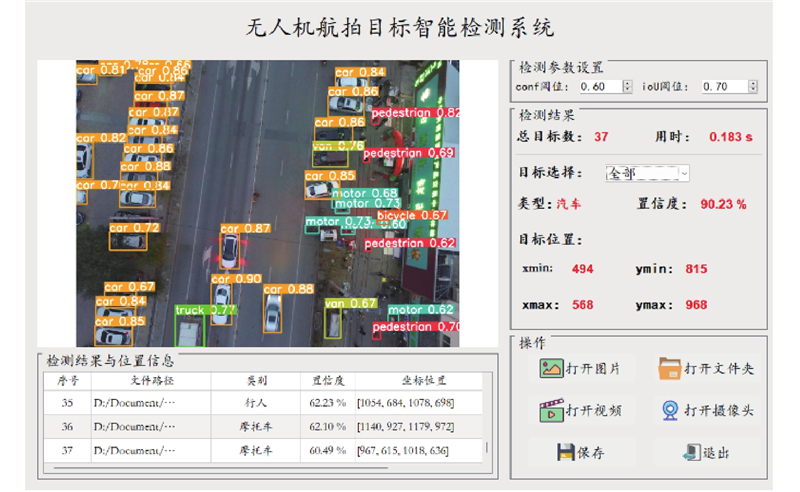Activate the 打开视频 button label
The width and height of the screenshot is (800, 492).
[593, 410]
